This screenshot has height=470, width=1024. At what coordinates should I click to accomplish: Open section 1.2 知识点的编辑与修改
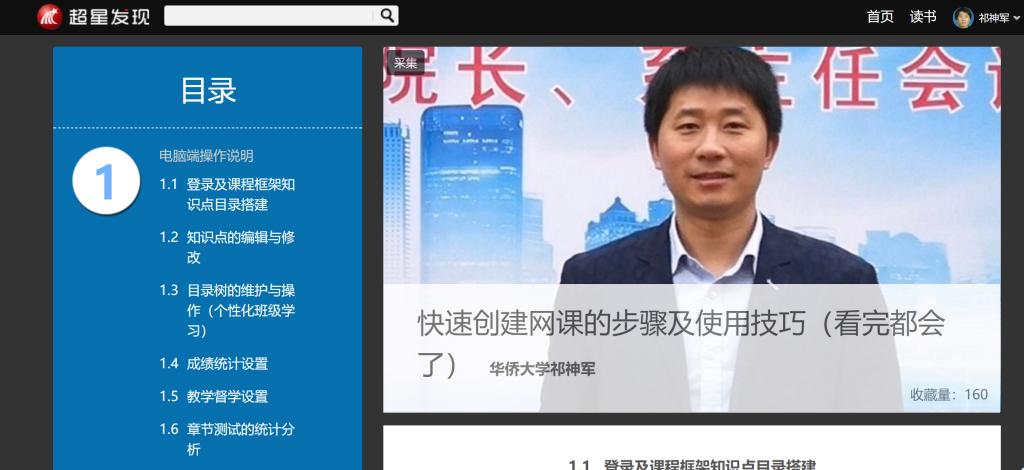[x=240, y=247]
